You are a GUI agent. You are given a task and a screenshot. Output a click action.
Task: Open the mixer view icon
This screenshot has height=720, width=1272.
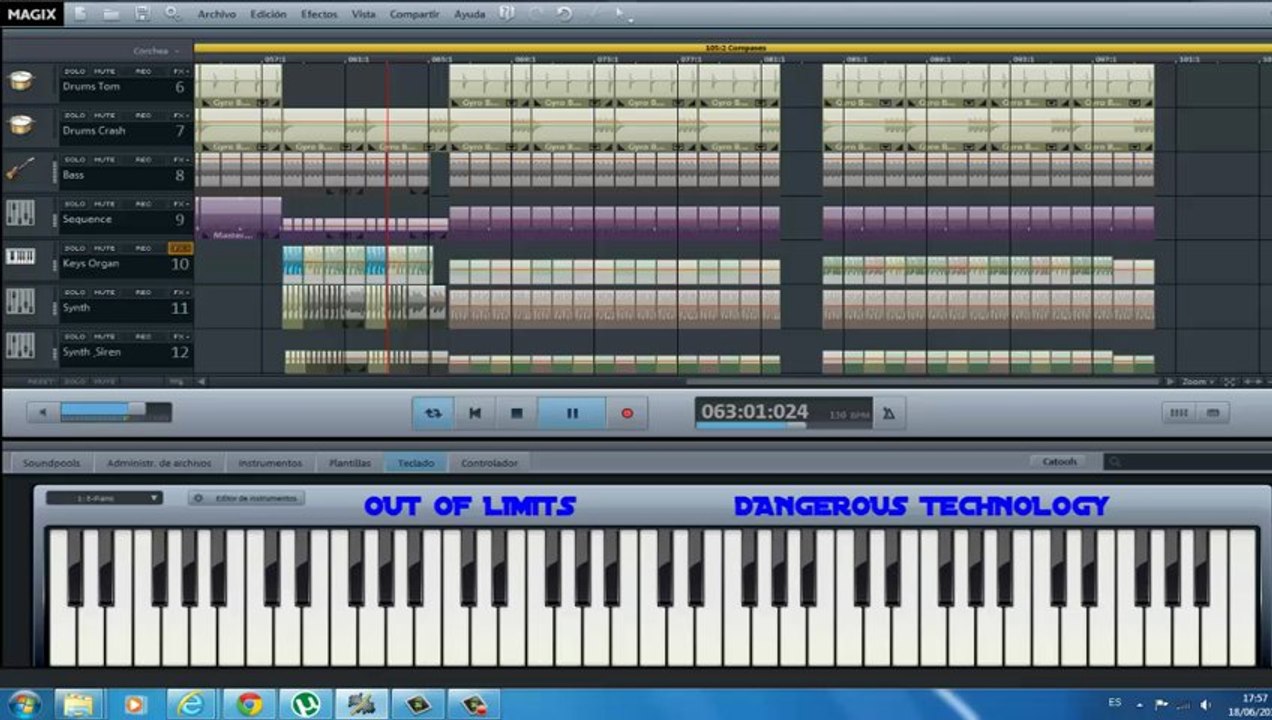pos(1179,412)
